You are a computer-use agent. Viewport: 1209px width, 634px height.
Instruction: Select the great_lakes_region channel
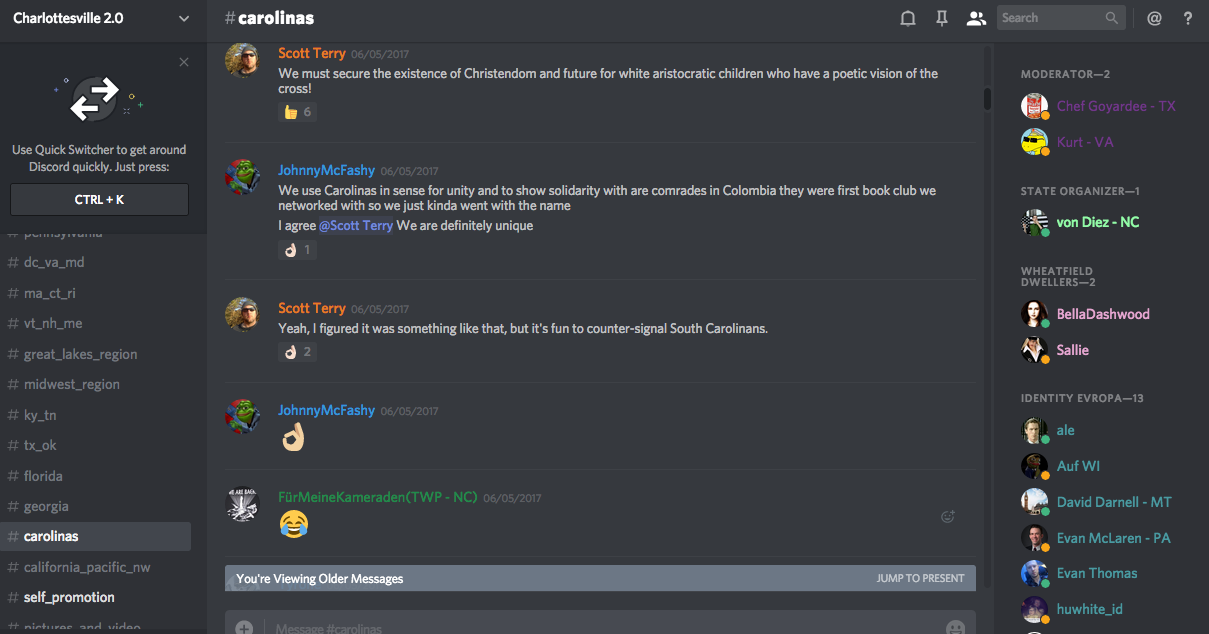point(80,354)
